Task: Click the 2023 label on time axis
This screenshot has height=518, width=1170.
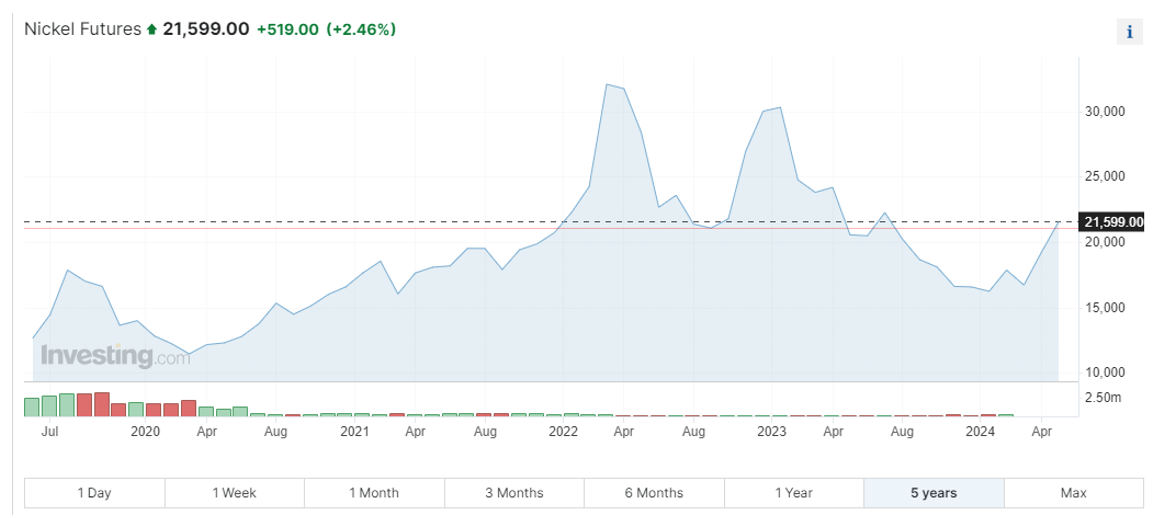Action: coord(771,432)
